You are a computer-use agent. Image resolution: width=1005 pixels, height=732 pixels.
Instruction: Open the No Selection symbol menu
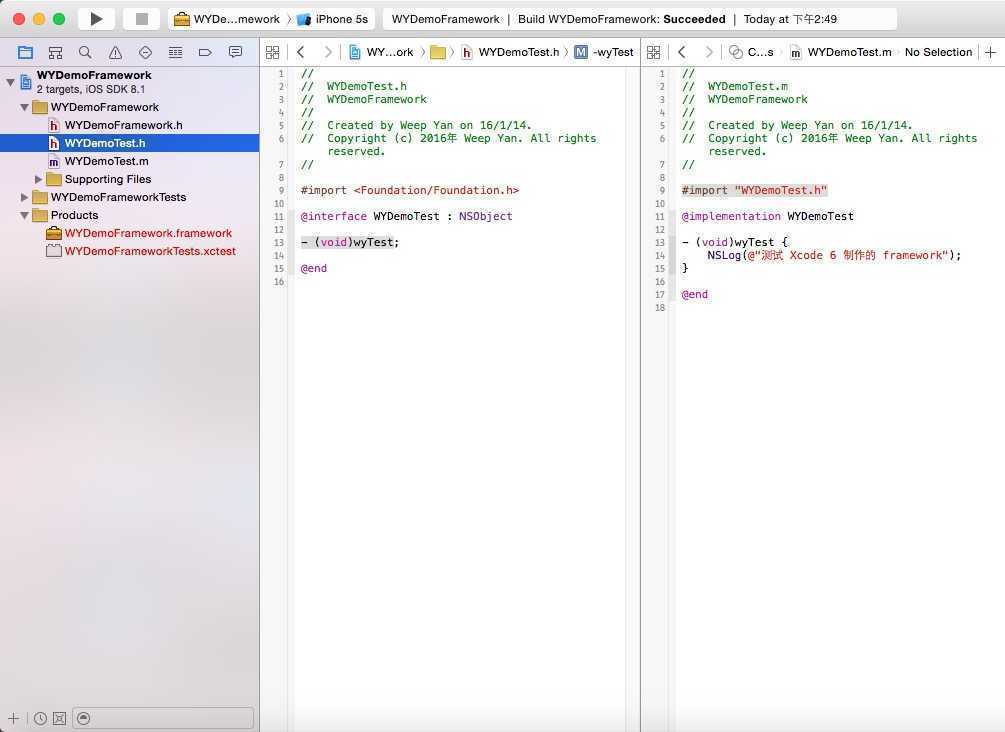click(x=938, y=53)
